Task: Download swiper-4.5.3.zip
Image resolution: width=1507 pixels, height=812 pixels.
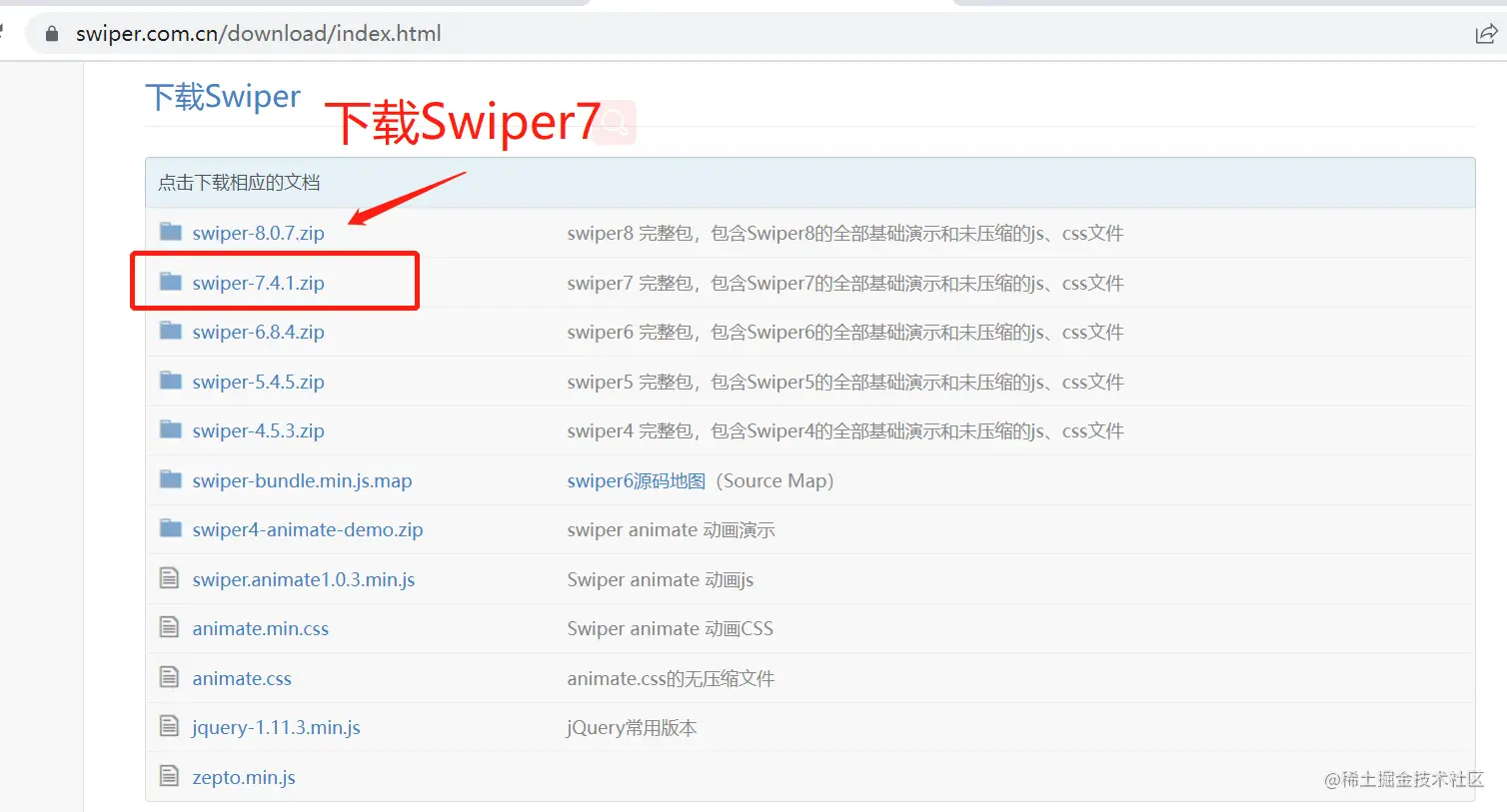Action: 258,430
